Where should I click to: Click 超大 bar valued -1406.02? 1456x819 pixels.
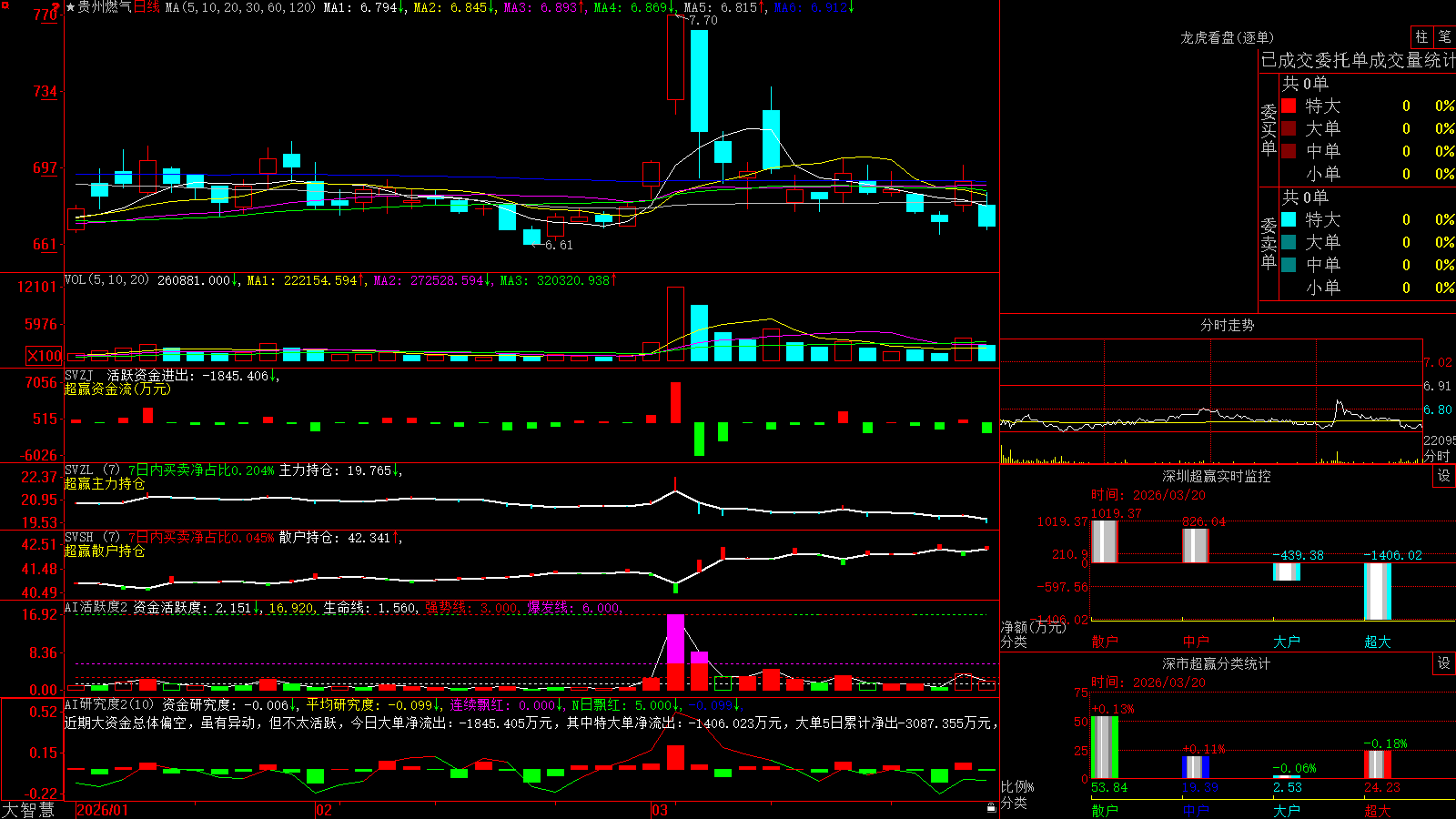click(1377, 591)
